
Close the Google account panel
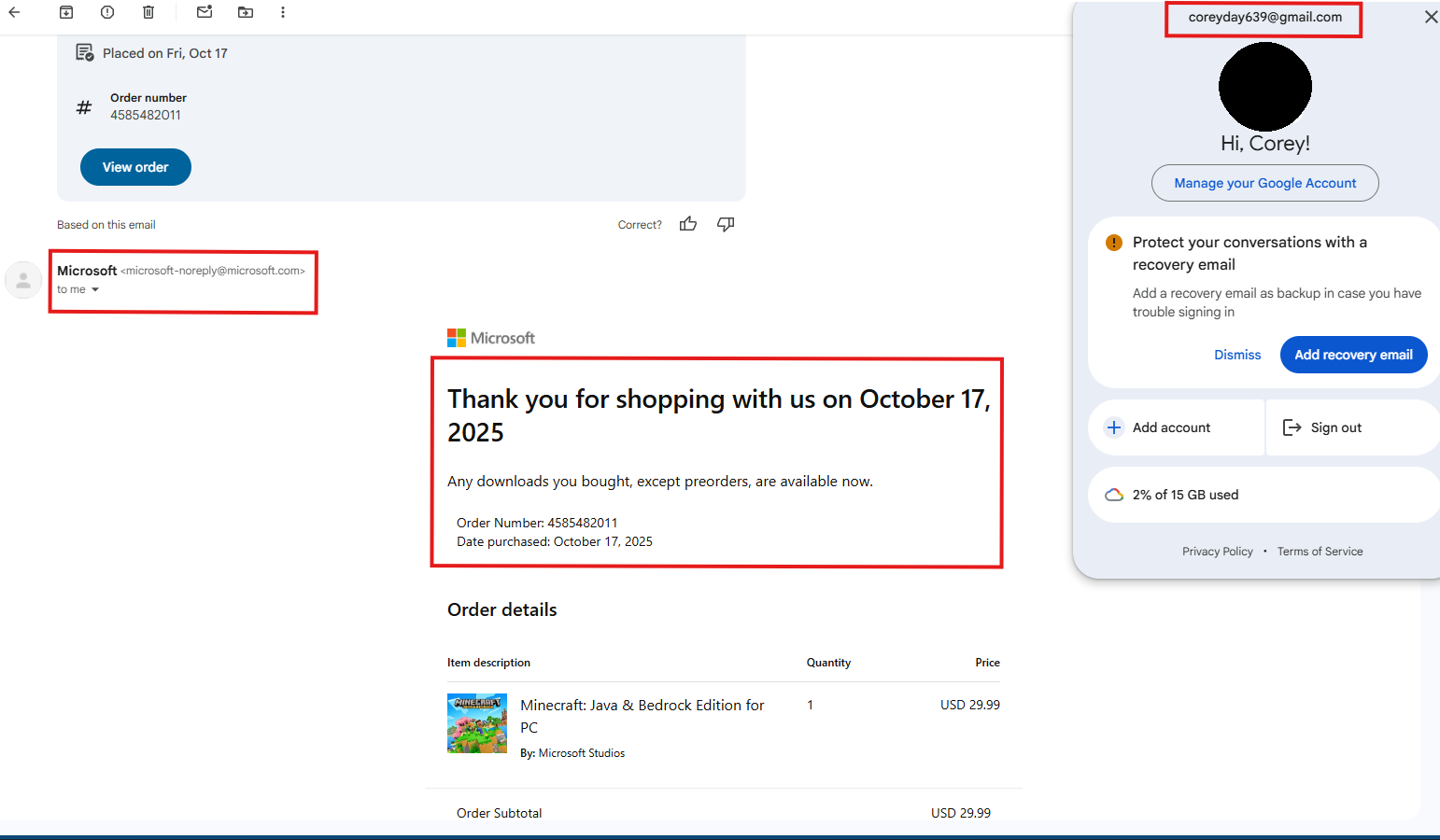click(1431, 17)
